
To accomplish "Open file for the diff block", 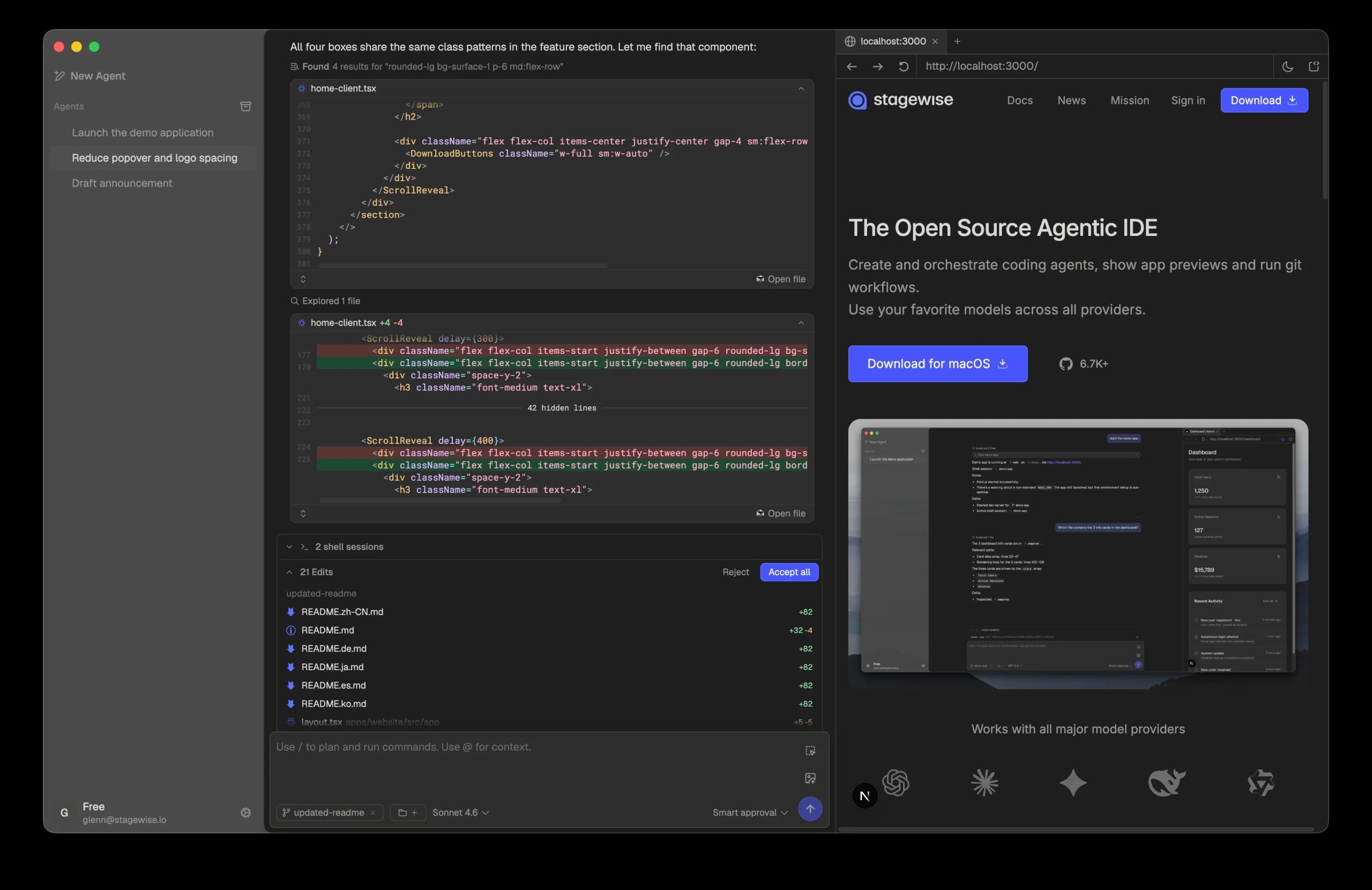I will [x=780, y=513].
